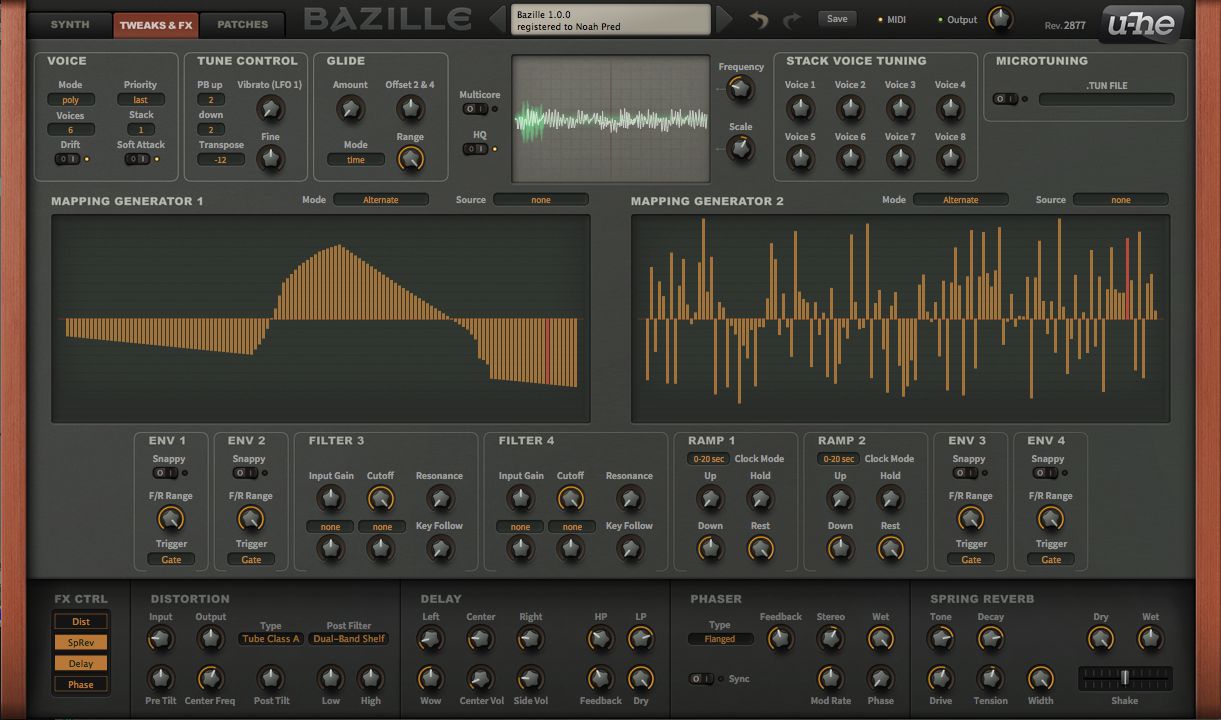Click the Voice 8 stack tuning knob
The width and height of the screenshot is (1221, 720).
[950, 158]
